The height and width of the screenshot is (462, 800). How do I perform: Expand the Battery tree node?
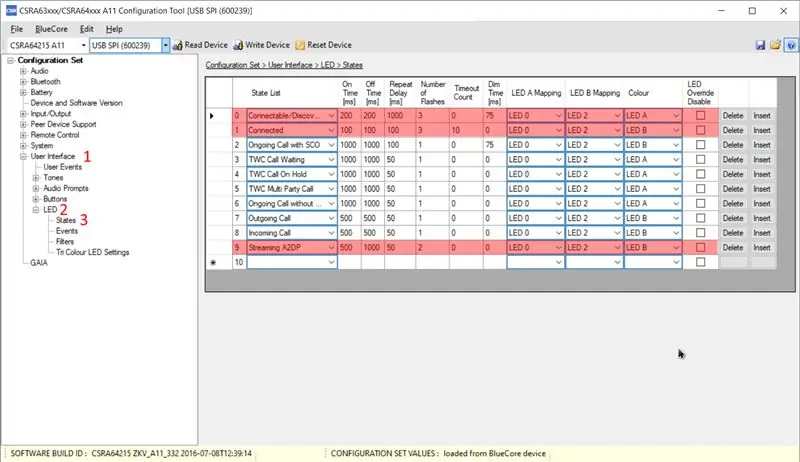23,93
